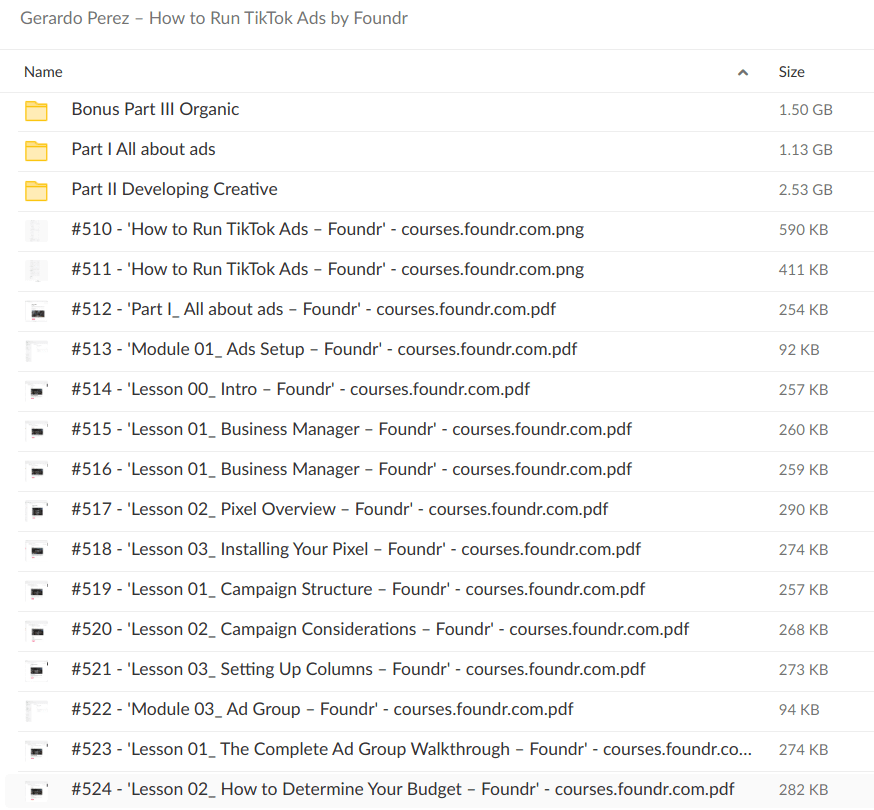This screenshot has height=810, width=874.
Task: Click the PDF icon for file #519
Action: [x=36, y=590]
